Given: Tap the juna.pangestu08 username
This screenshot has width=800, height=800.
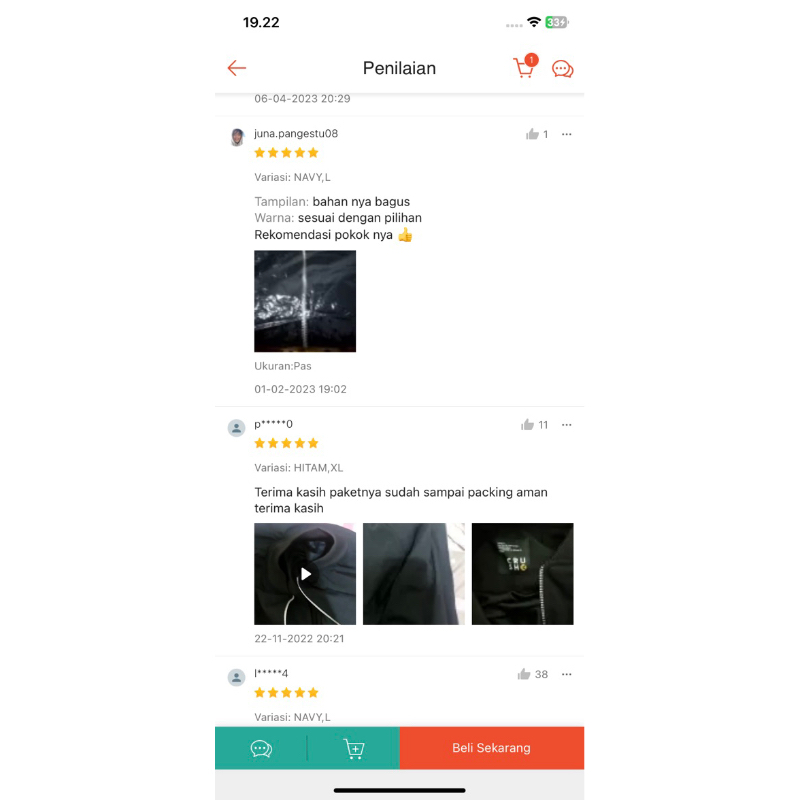Looking at the screenshot, I should [x=296, y=134].
